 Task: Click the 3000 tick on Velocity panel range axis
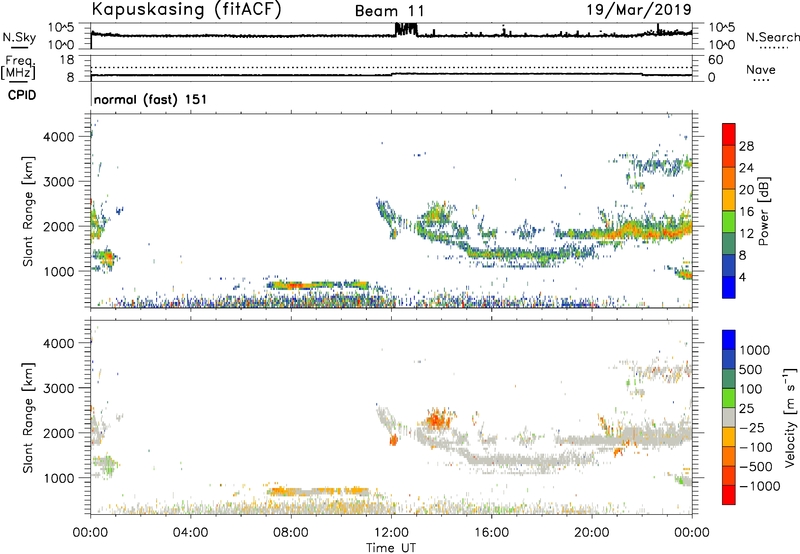click(x=58, y=388)
